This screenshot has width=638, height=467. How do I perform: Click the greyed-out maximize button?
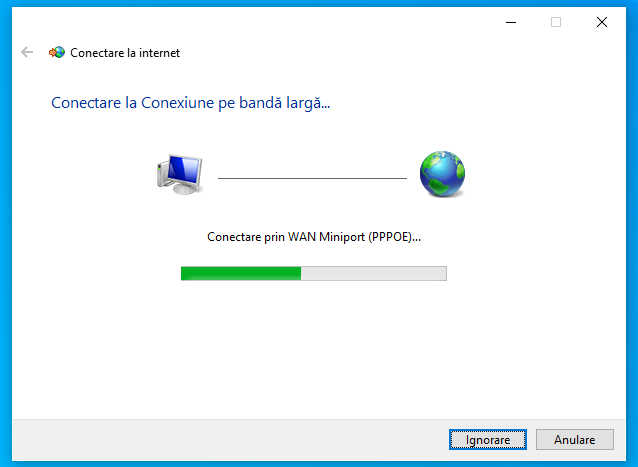(x=556, y=22)
